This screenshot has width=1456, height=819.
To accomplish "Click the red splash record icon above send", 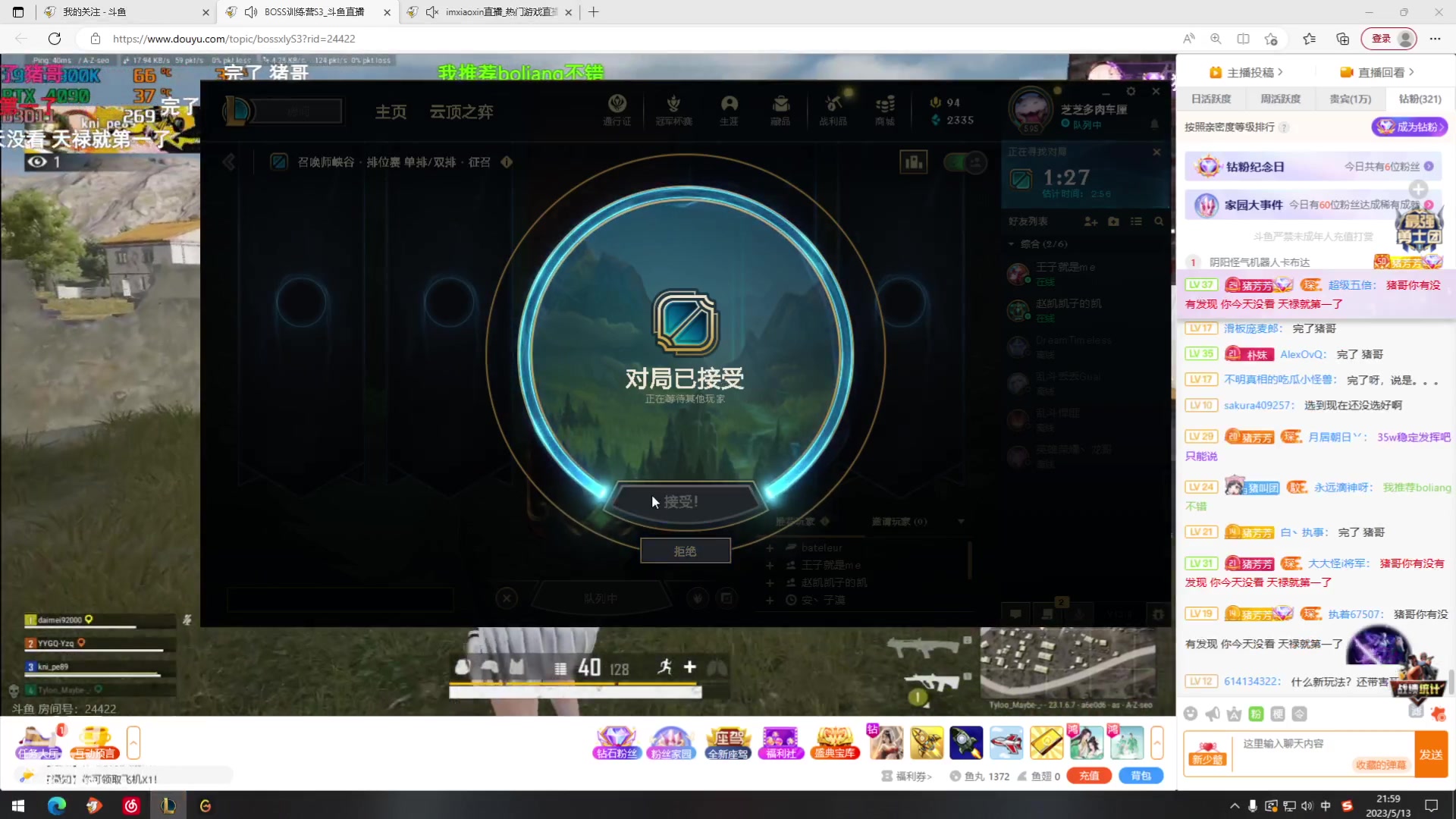I will [x=1438, y=714].
